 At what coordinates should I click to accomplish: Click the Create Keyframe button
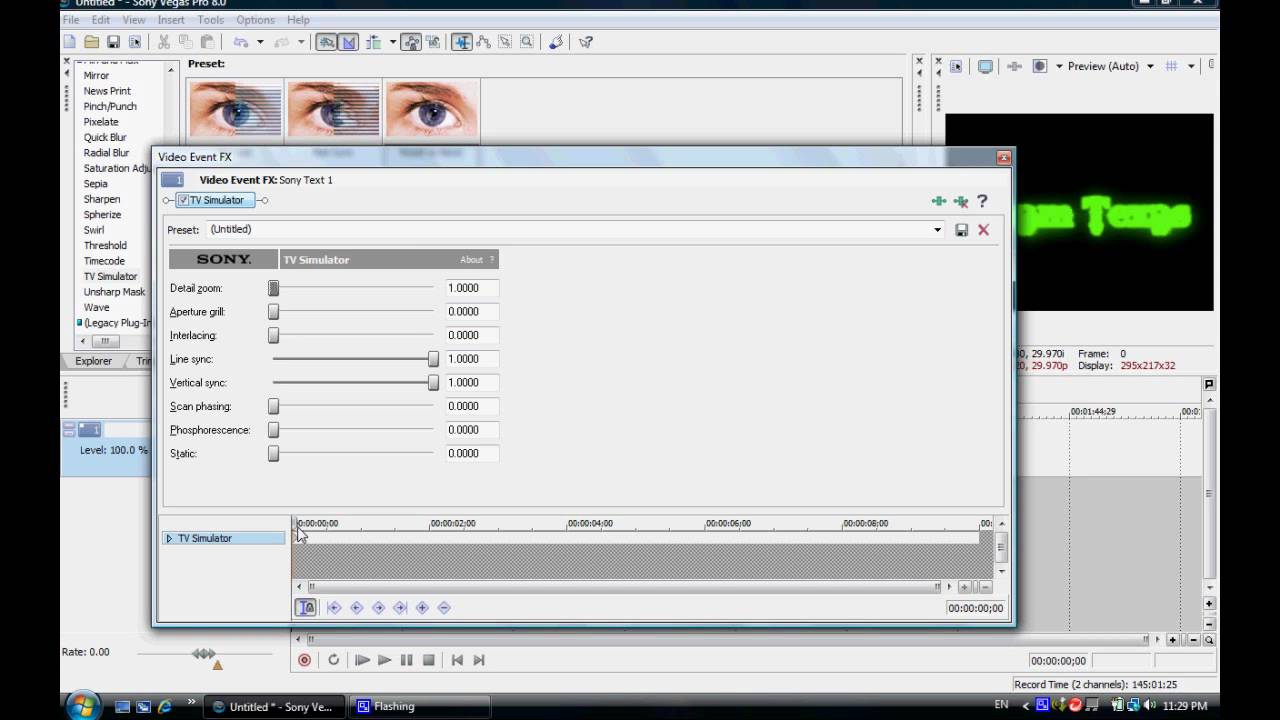422,607
